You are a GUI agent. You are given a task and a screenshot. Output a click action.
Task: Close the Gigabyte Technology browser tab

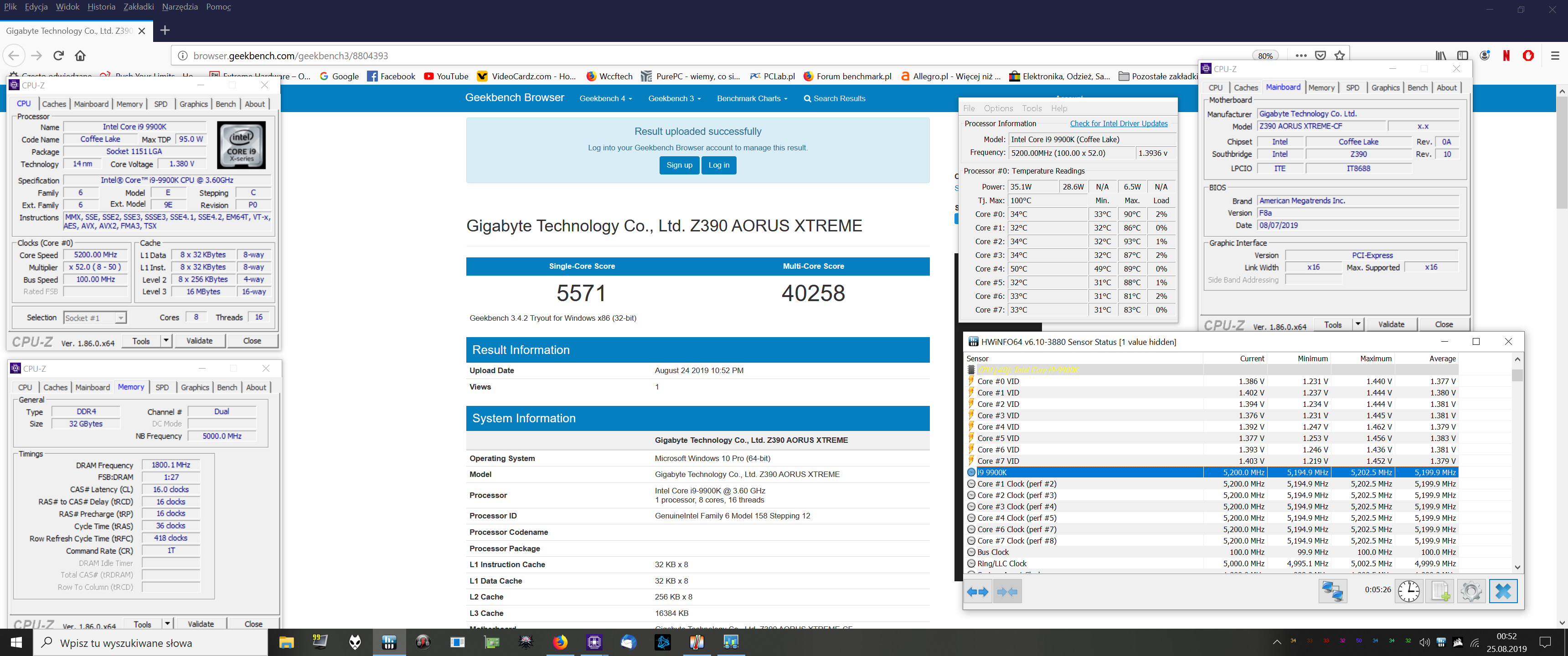[142, 31]
